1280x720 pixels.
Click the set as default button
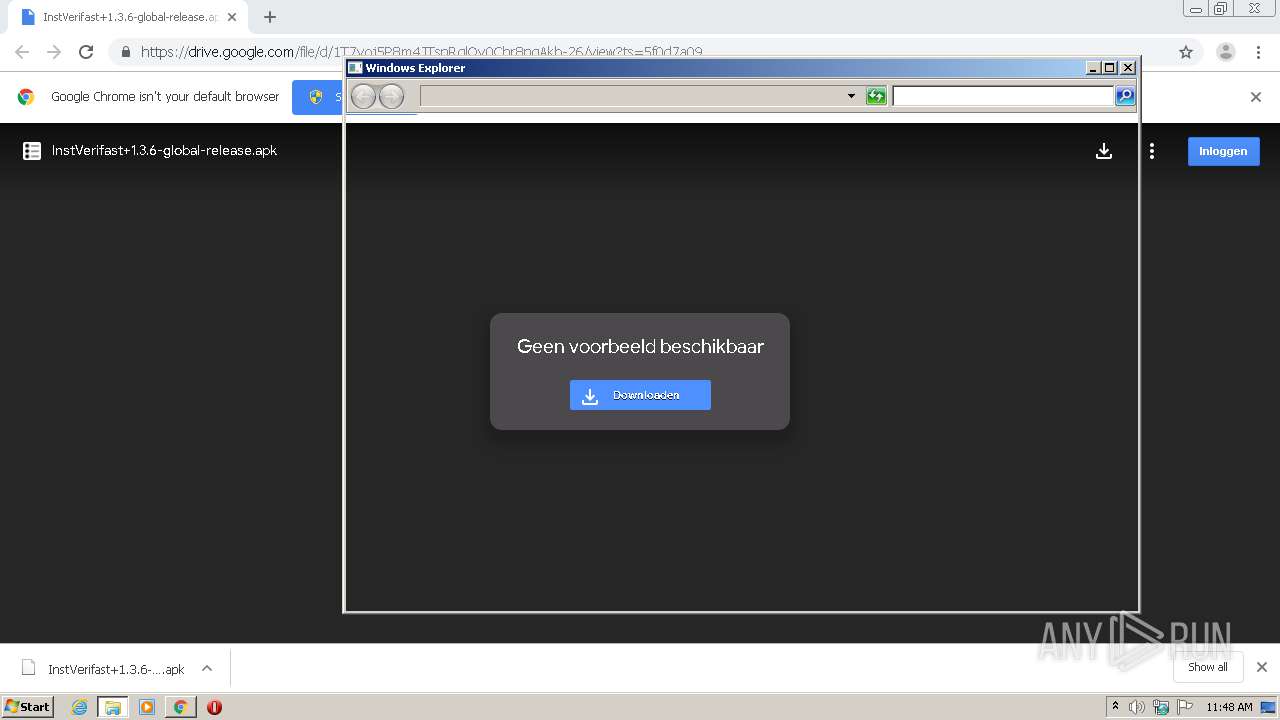(x=318, y=97)
